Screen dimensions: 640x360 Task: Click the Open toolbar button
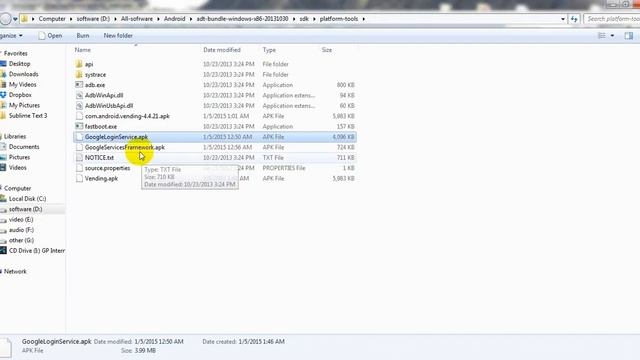(x=50, y=36)
